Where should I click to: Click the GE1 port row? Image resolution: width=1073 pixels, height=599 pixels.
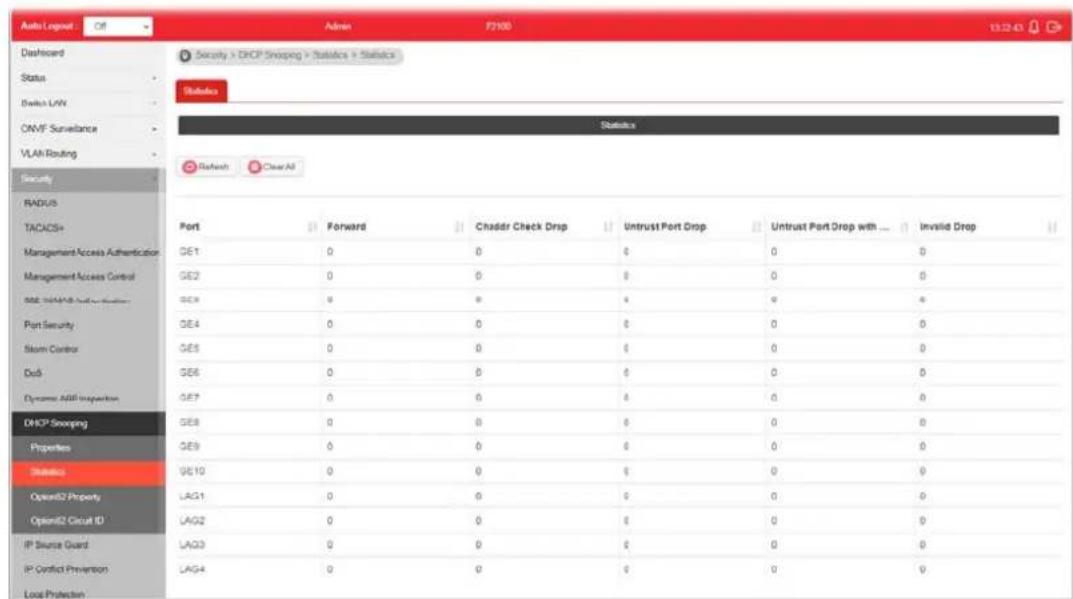pyautogui.click(x=619, y=252)
